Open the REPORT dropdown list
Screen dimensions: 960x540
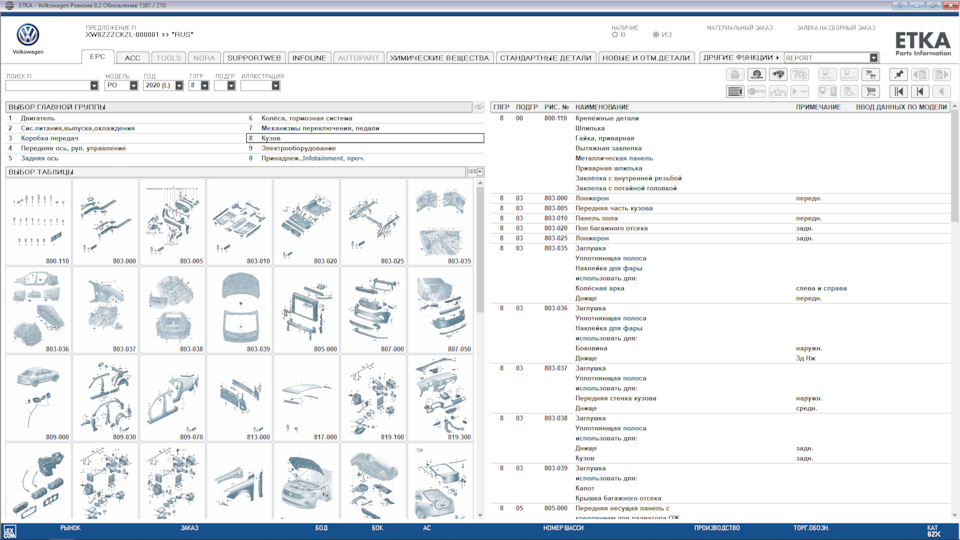point(873,58)
